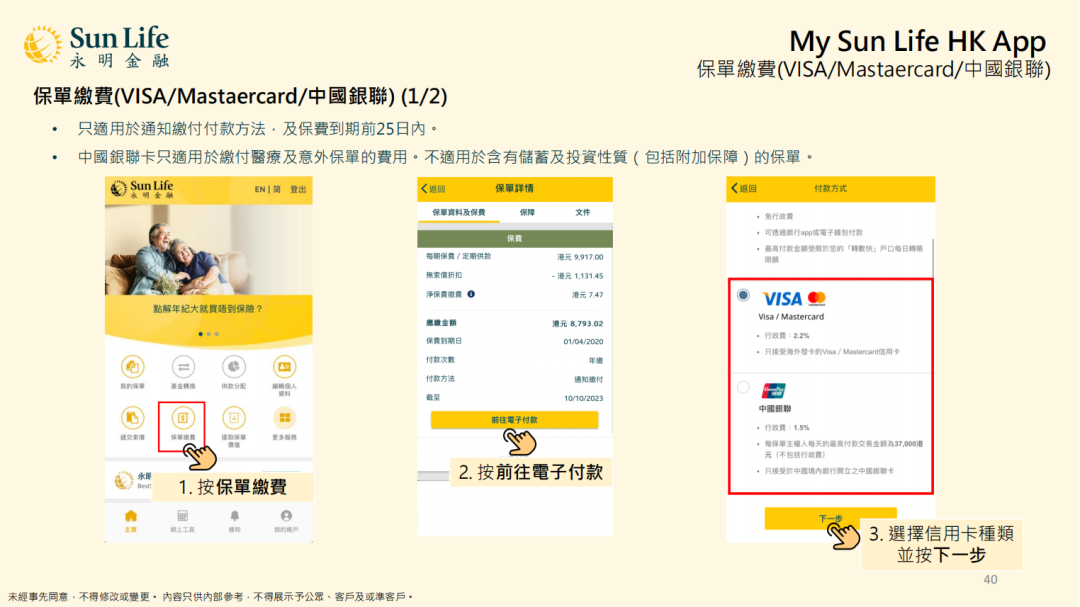Viewport: 1080px width, 607px height.
Task: Click the Sun Life slide logo top-left
Action: (96, 47)
